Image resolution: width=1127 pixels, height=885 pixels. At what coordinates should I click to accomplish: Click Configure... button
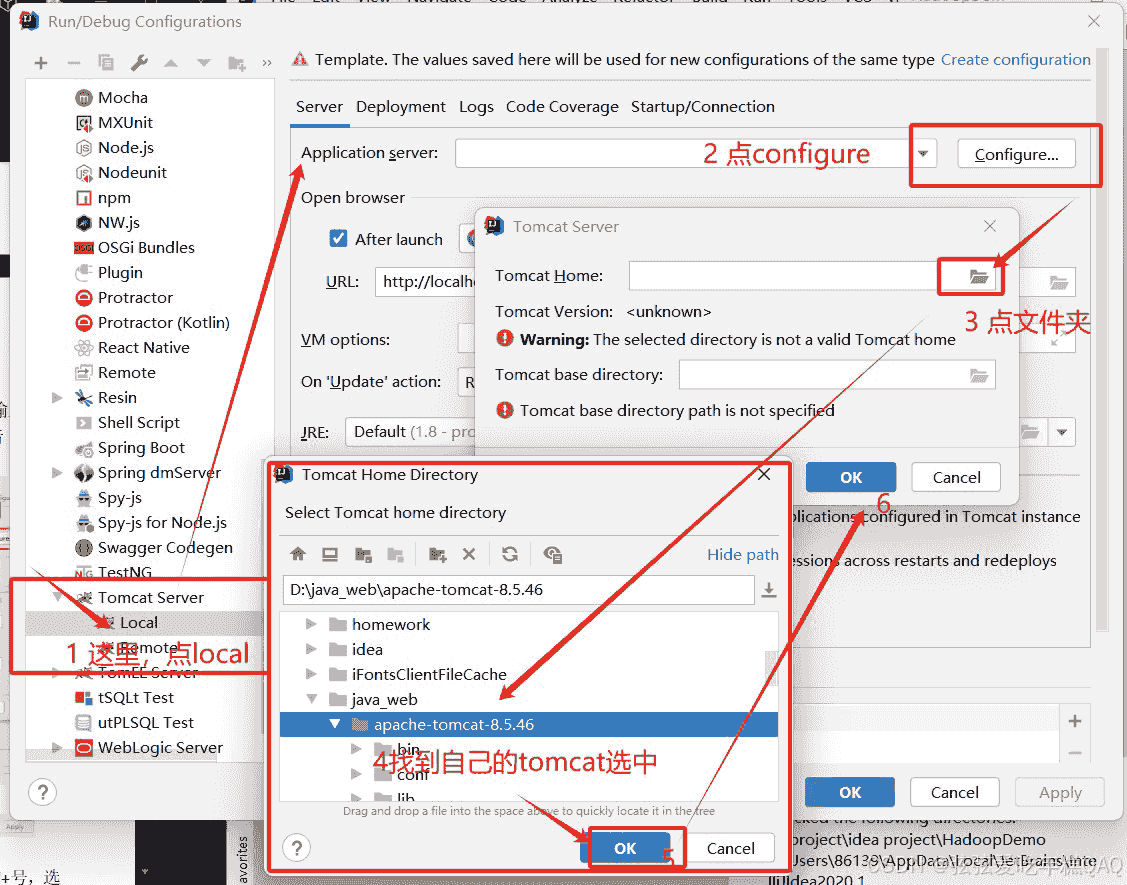click(1016, 155)
